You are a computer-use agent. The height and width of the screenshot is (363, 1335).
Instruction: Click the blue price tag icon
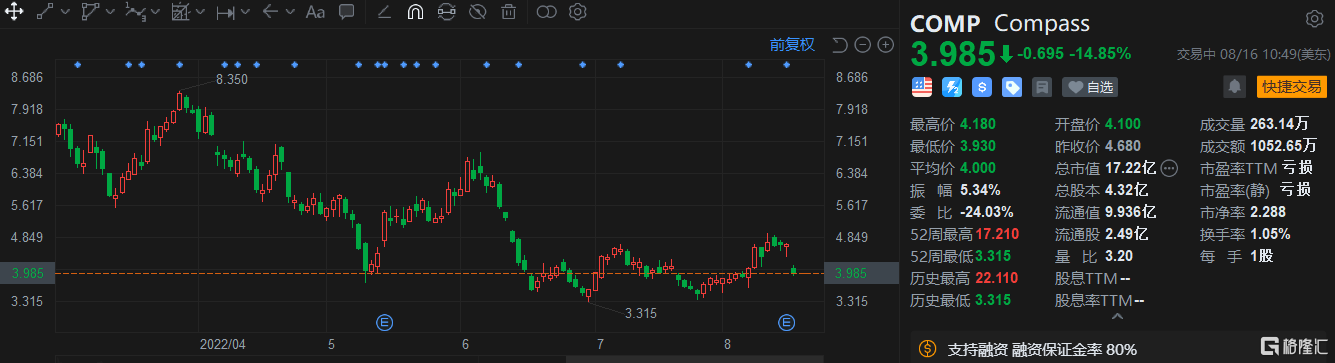[x=1011, y=87]
